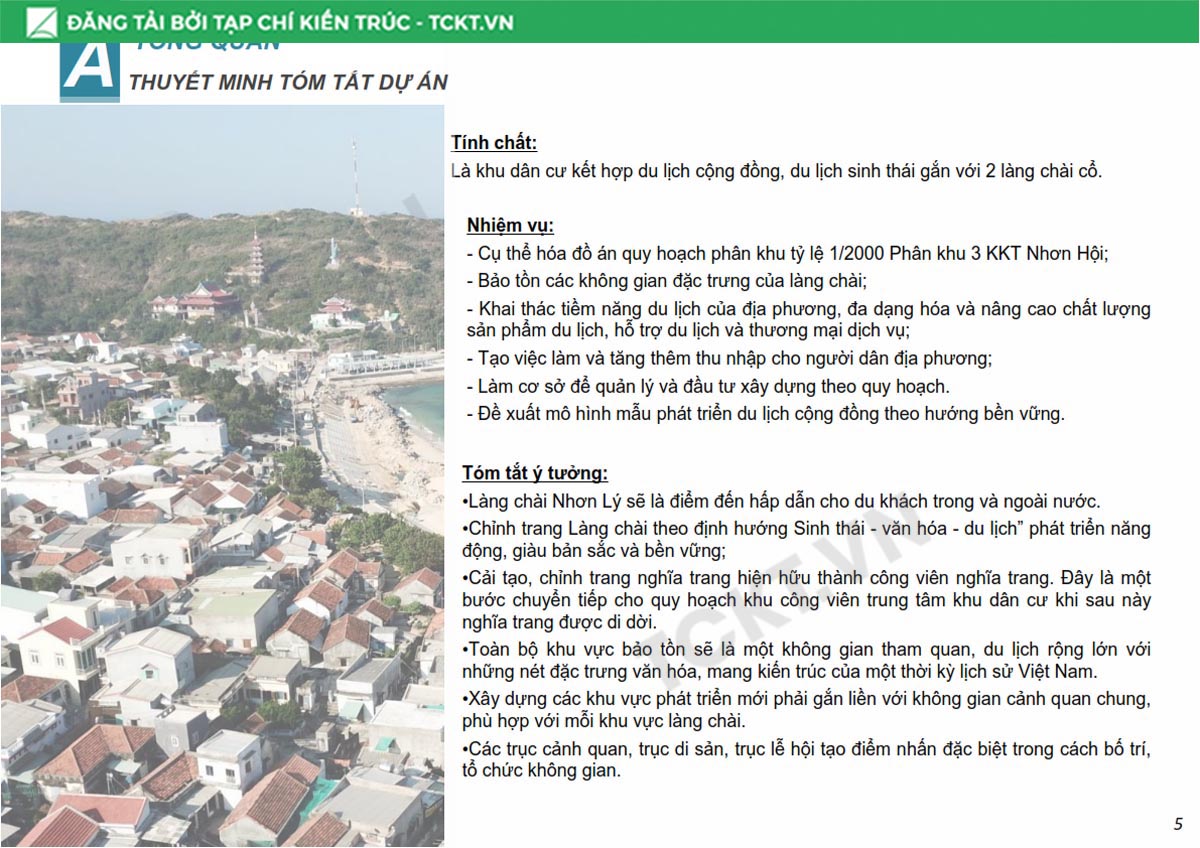1200x848 pixels.
Task: Click the bullet starting "Chỉnh trang Làng chài theo định hướng"
Action: tap(806, 540)
